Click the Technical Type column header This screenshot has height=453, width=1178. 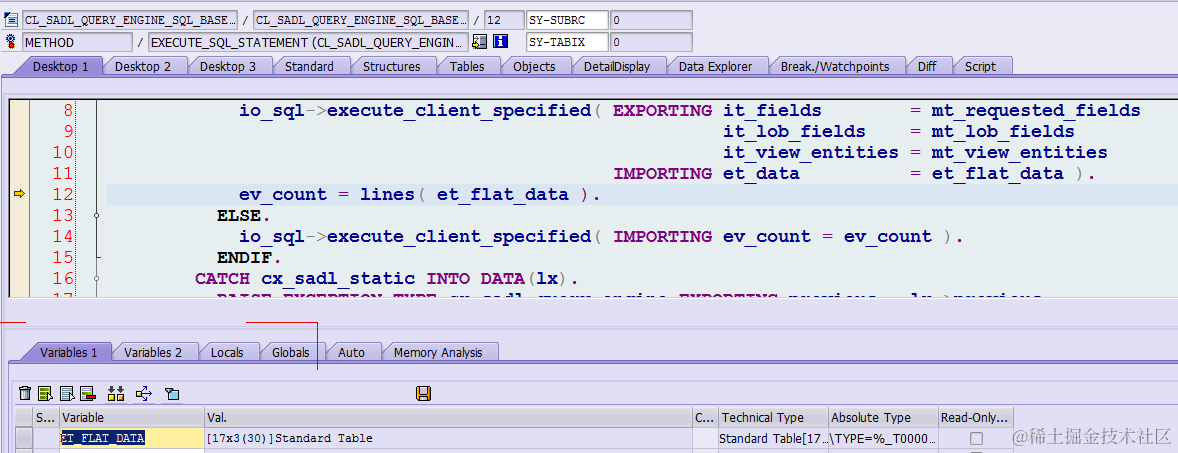point(773,418)
